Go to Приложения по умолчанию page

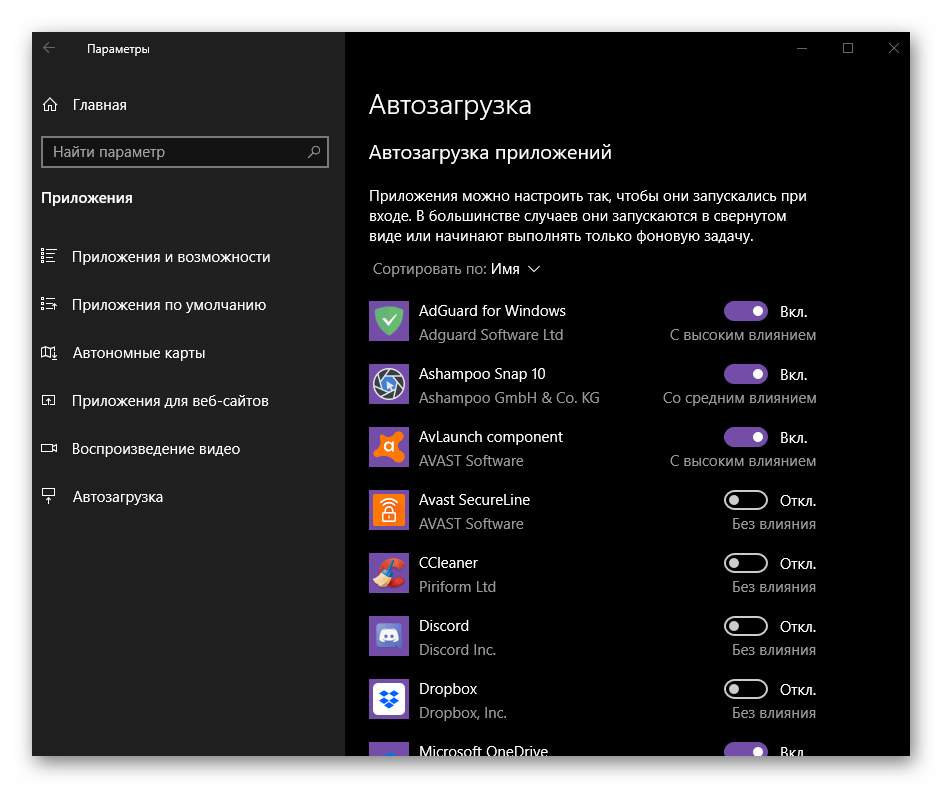tap(168, 305)
